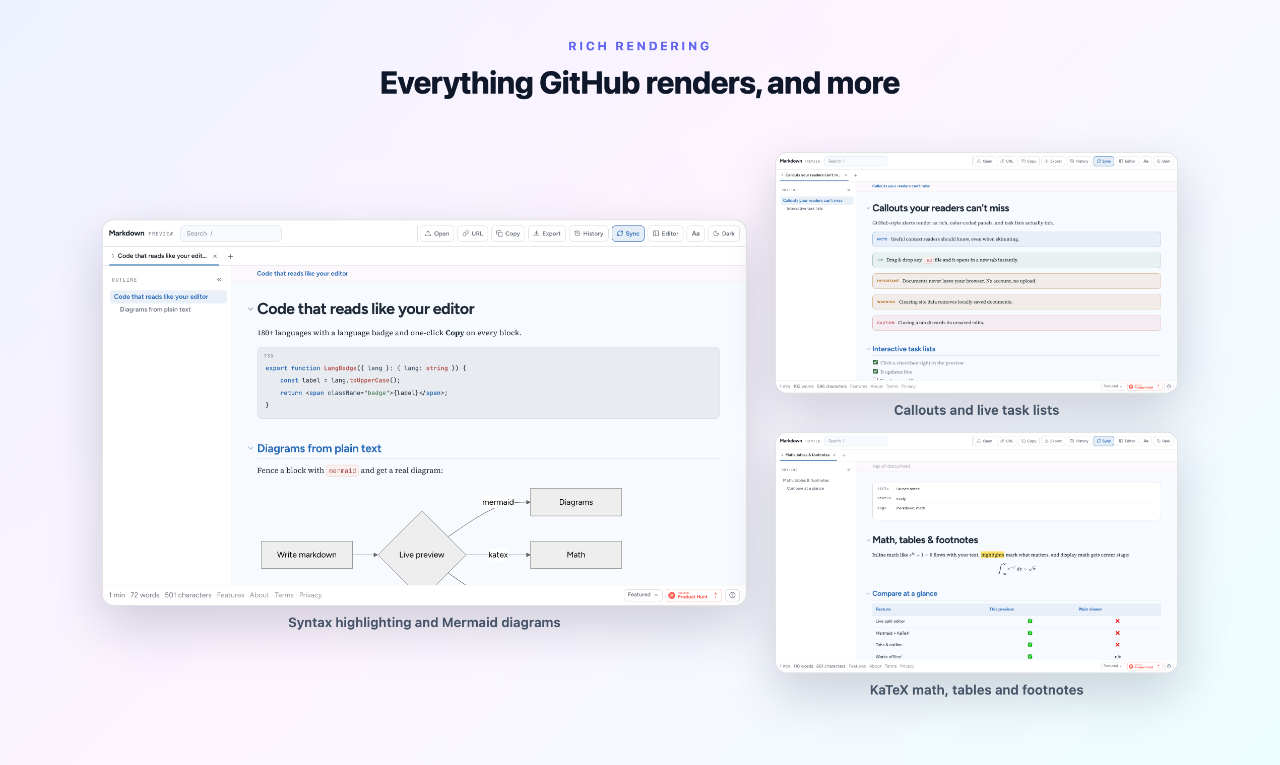
Task: Toggle the Editor pane in the Code that reads window
Action: [x=666, y=233]
